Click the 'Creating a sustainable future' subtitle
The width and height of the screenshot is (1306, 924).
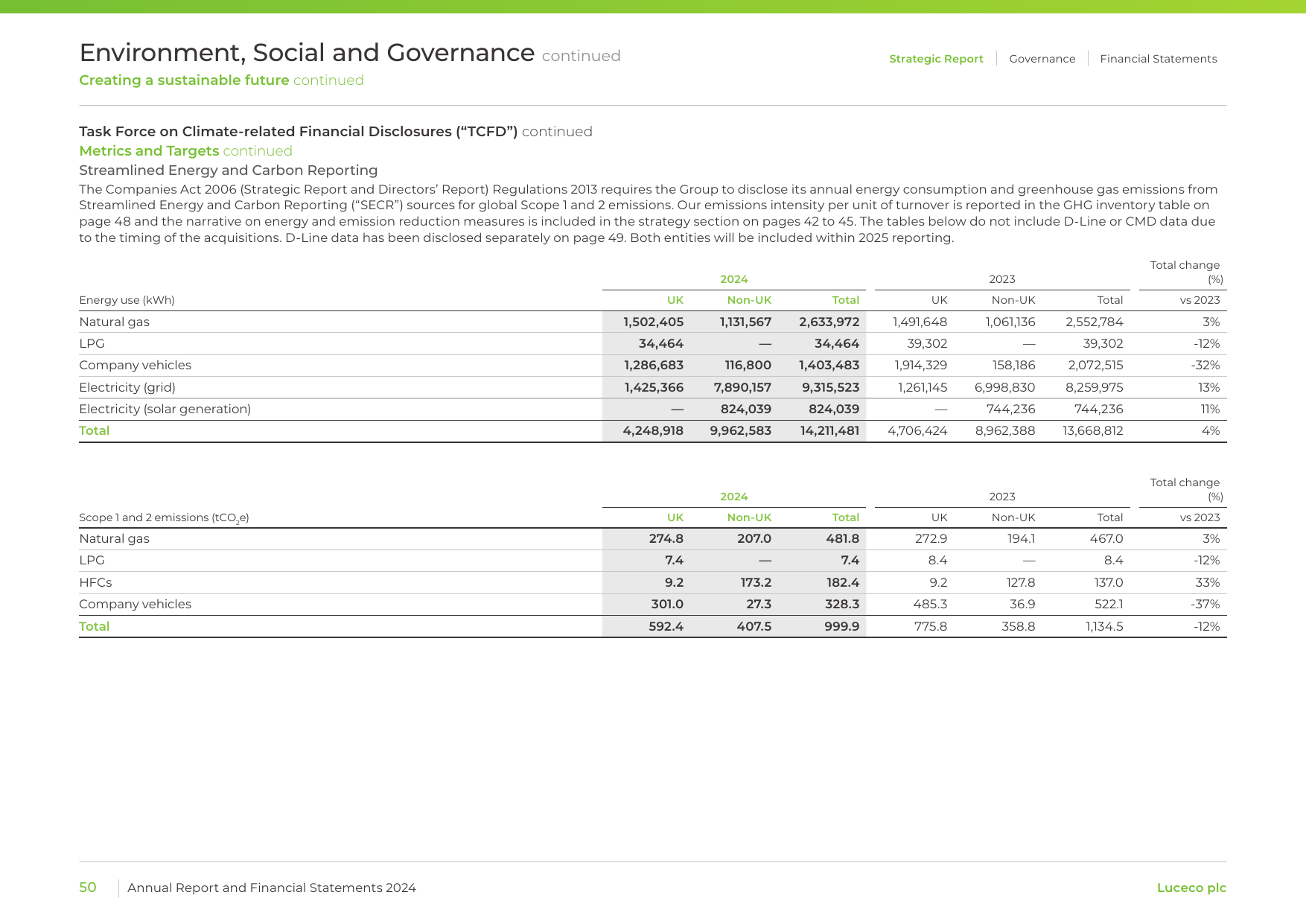point(184,80)
